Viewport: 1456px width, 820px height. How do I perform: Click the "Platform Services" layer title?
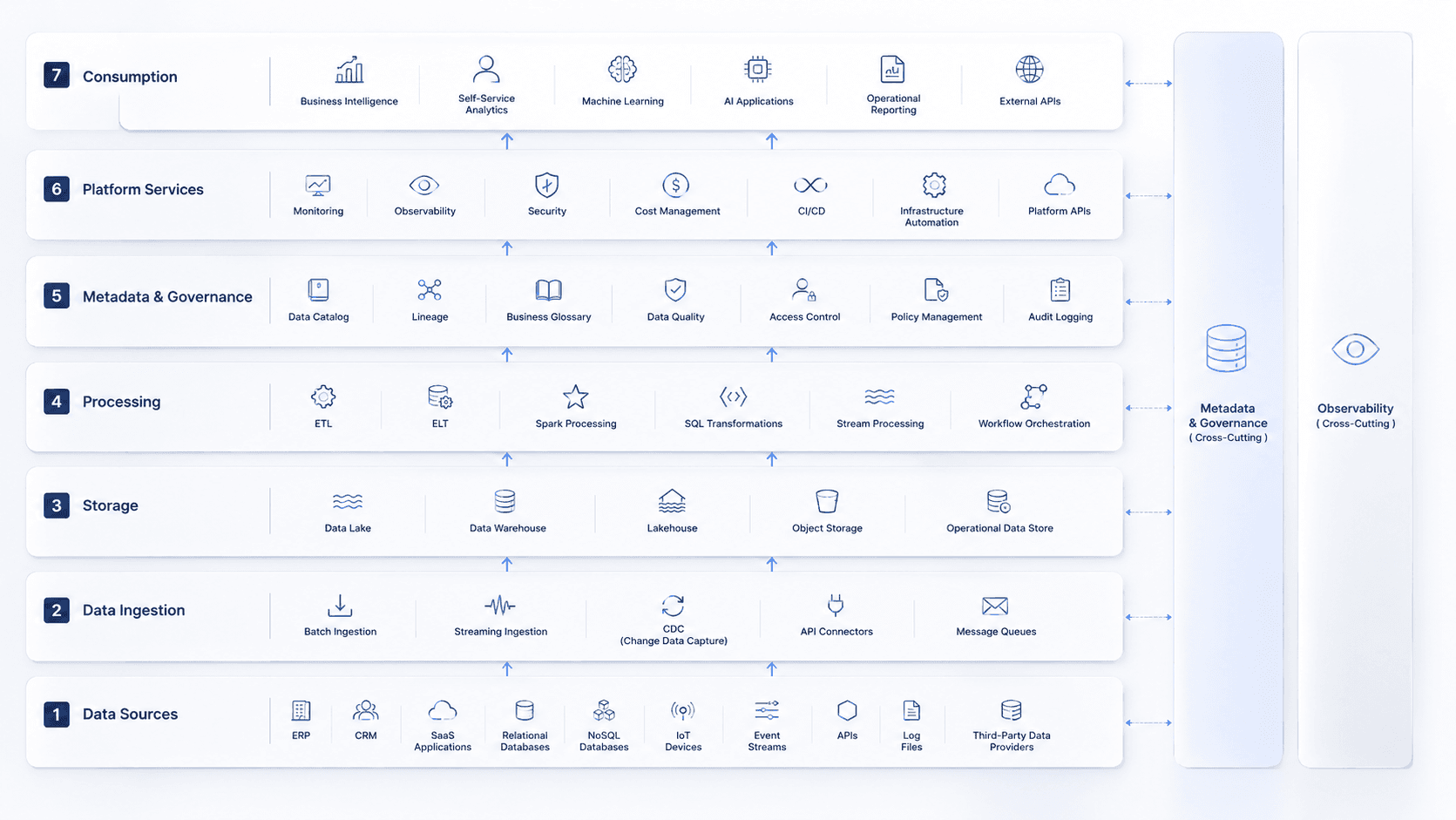[143, 189]
